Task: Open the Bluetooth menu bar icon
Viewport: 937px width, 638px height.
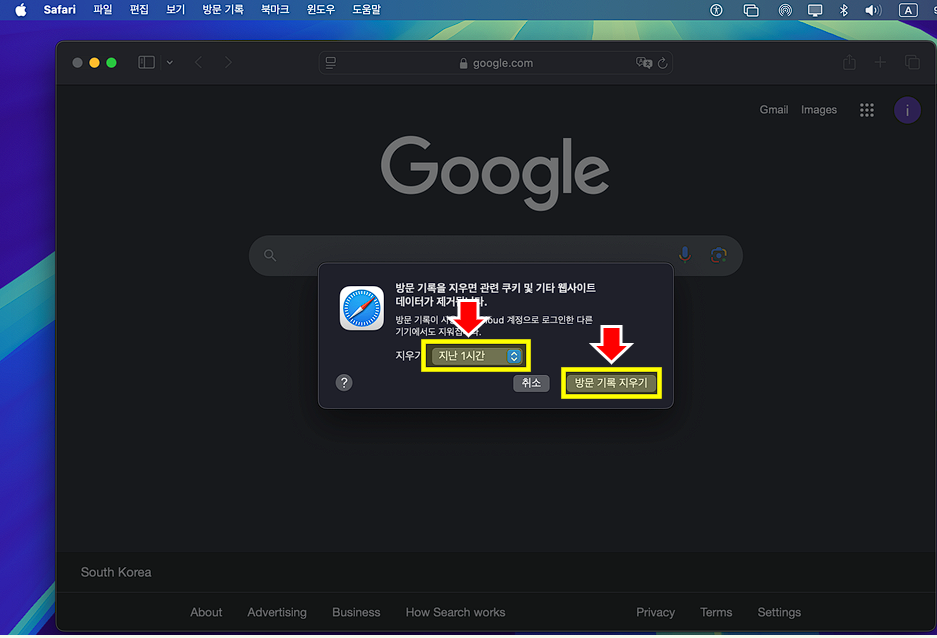Action: [844, 10]
